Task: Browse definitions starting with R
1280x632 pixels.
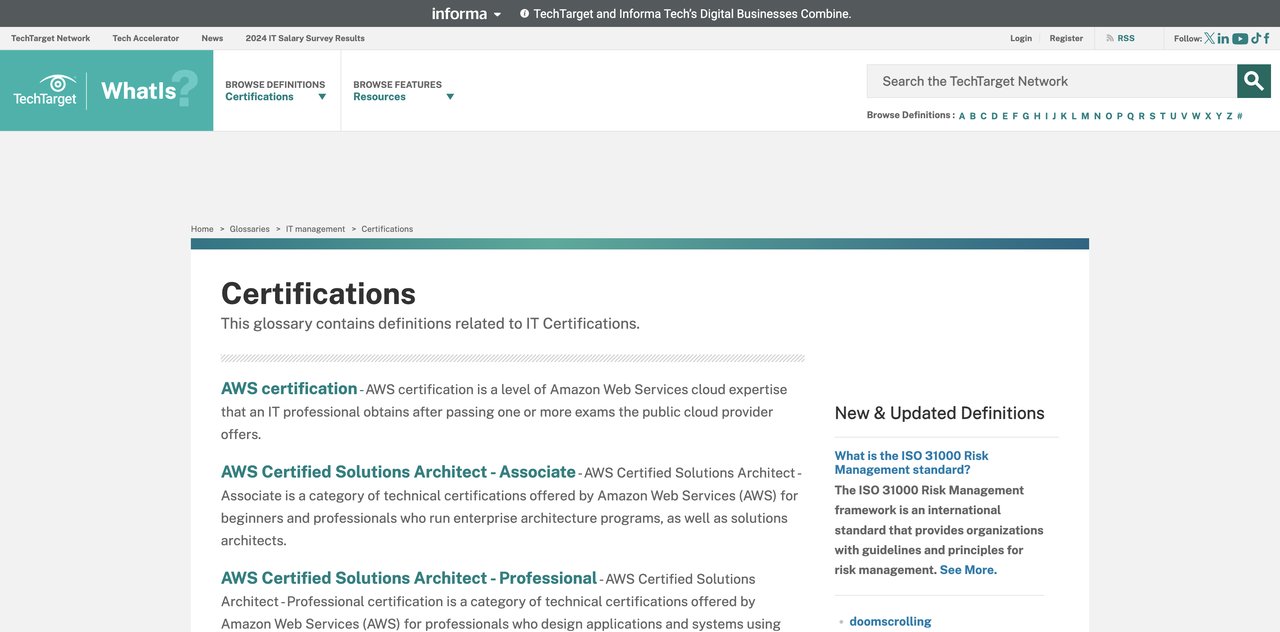Action: (x=1142, y=116)
